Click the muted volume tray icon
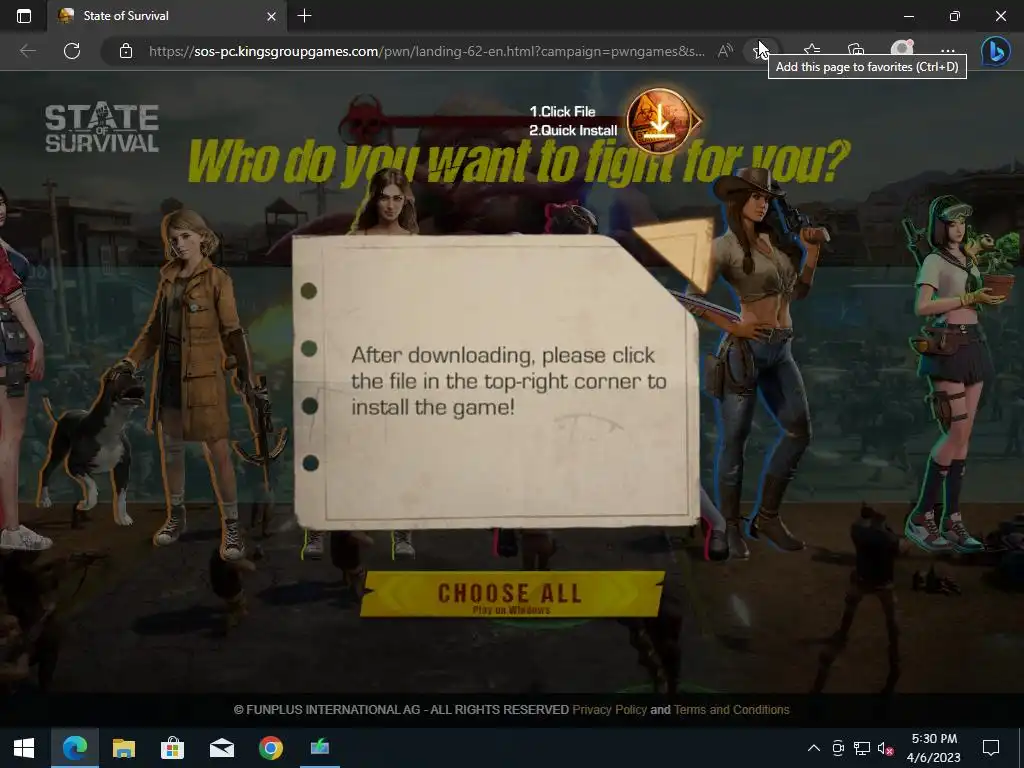Screen dimensions: 1024x768 point(886,748)
